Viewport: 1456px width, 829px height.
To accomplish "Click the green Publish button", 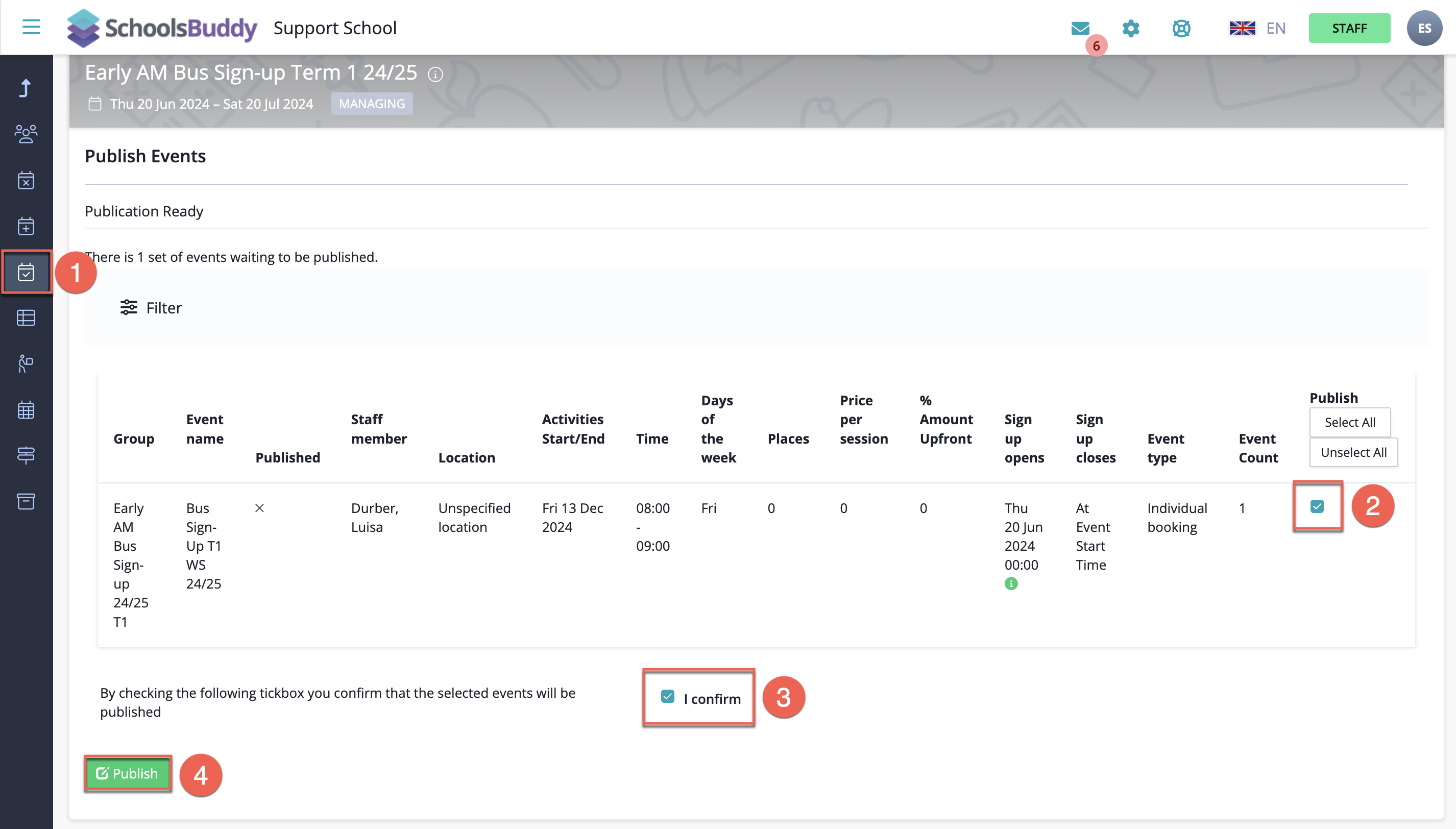I will click(127, 774).
